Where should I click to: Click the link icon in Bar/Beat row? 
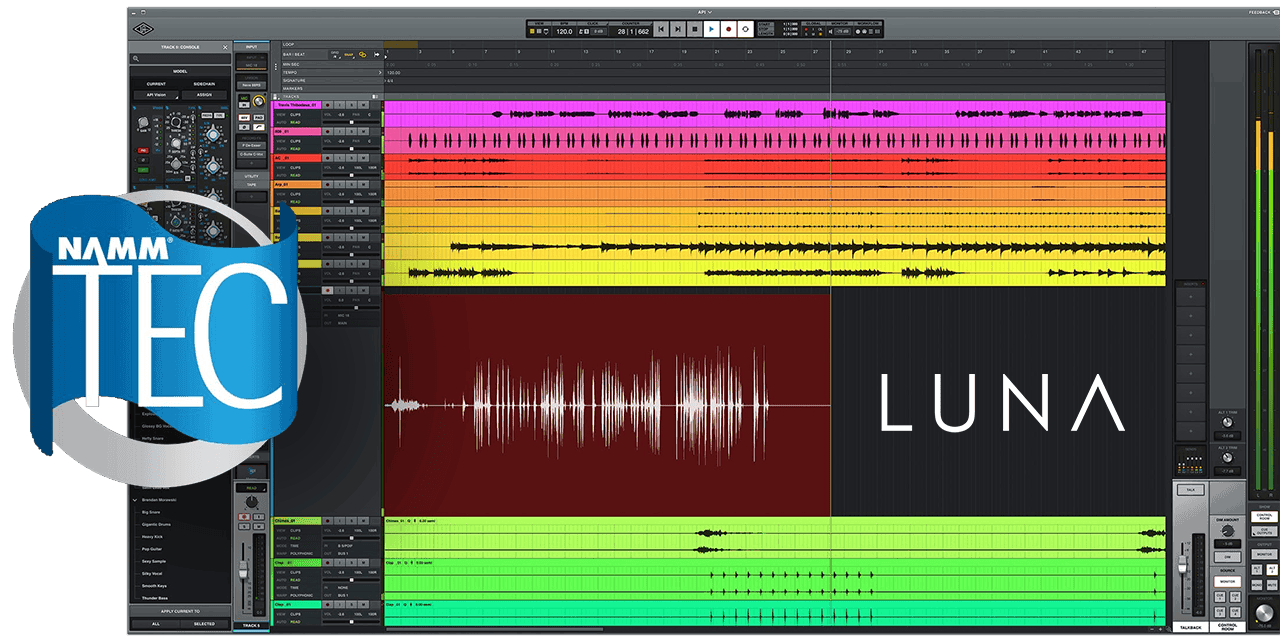tap(362, 54)
